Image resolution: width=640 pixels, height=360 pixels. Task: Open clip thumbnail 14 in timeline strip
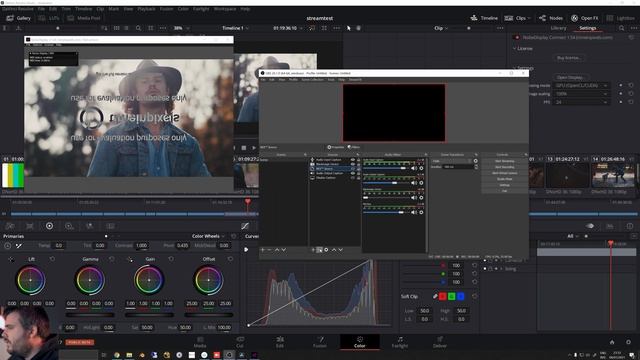613,176
